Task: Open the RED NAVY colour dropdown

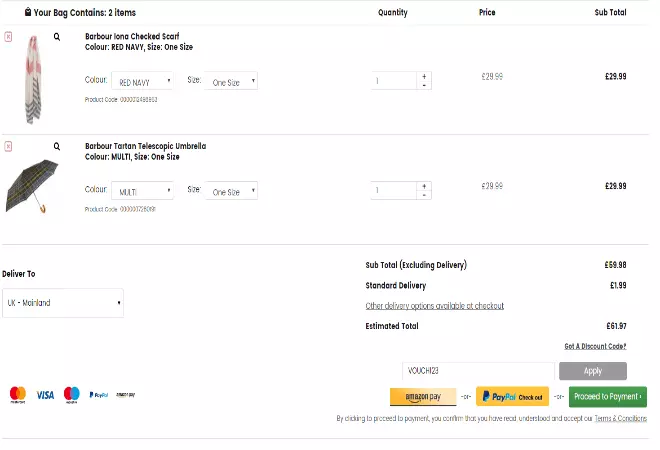Action: tap(142, 82)
